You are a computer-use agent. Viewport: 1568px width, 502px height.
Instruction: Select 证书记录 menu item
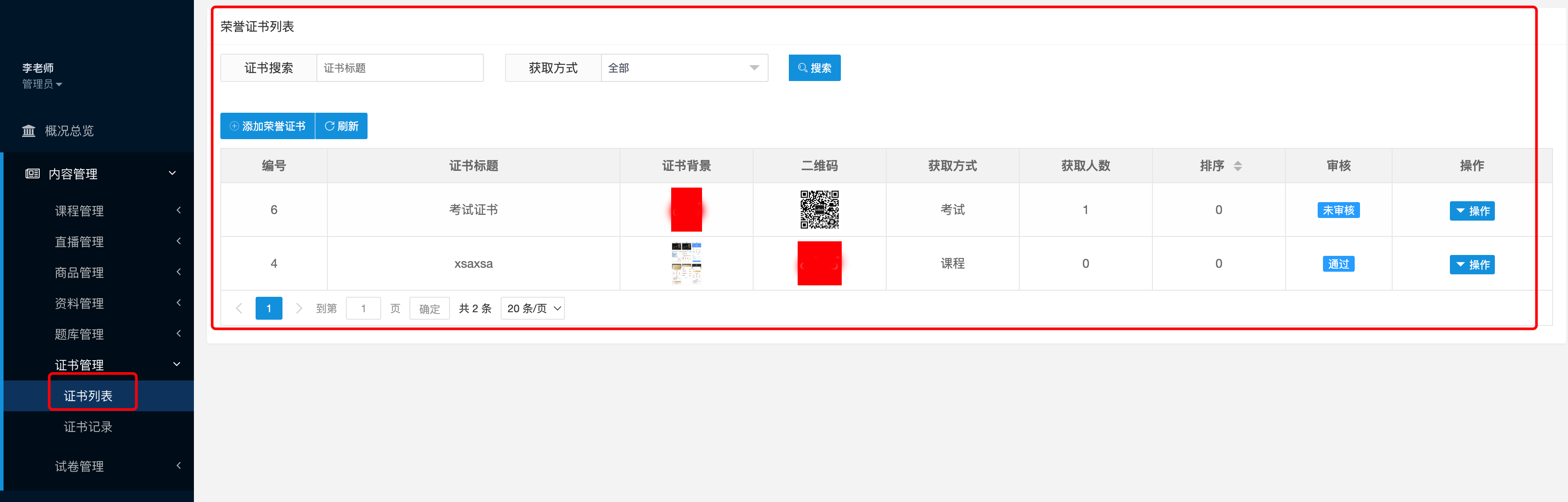point(88,427)
